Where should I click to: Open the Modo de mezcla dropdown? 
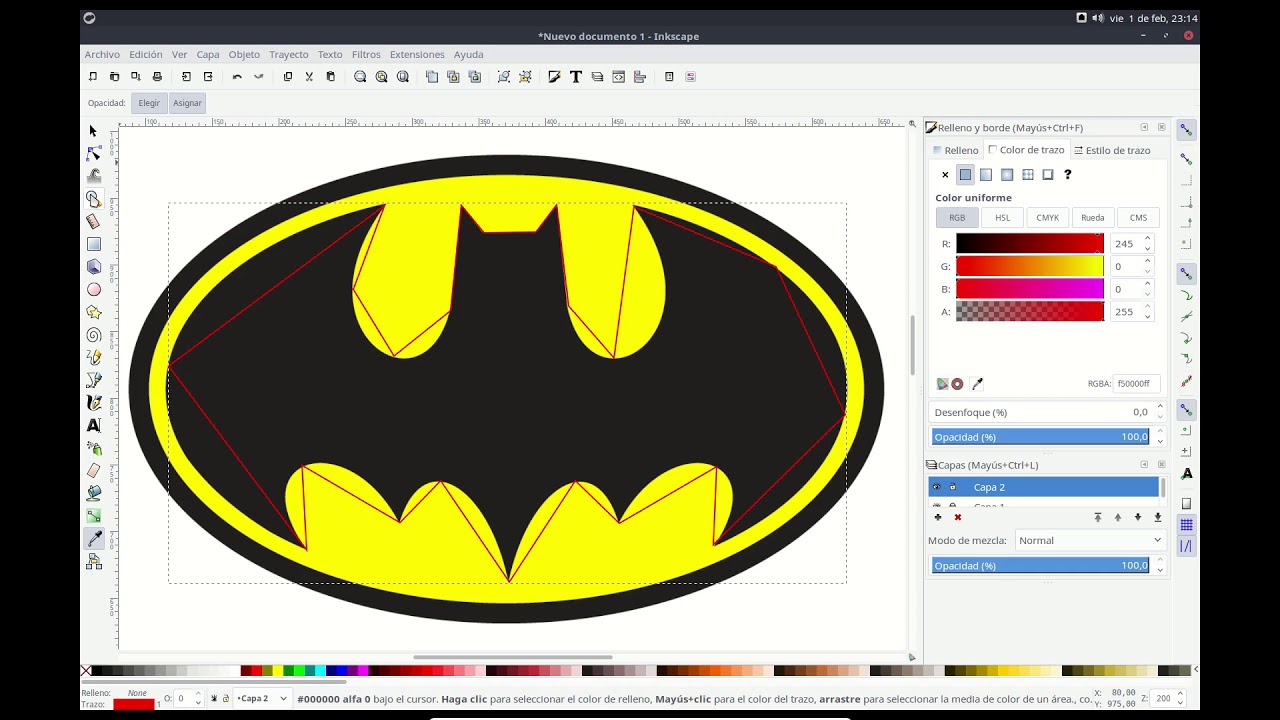pos(1089,540)
